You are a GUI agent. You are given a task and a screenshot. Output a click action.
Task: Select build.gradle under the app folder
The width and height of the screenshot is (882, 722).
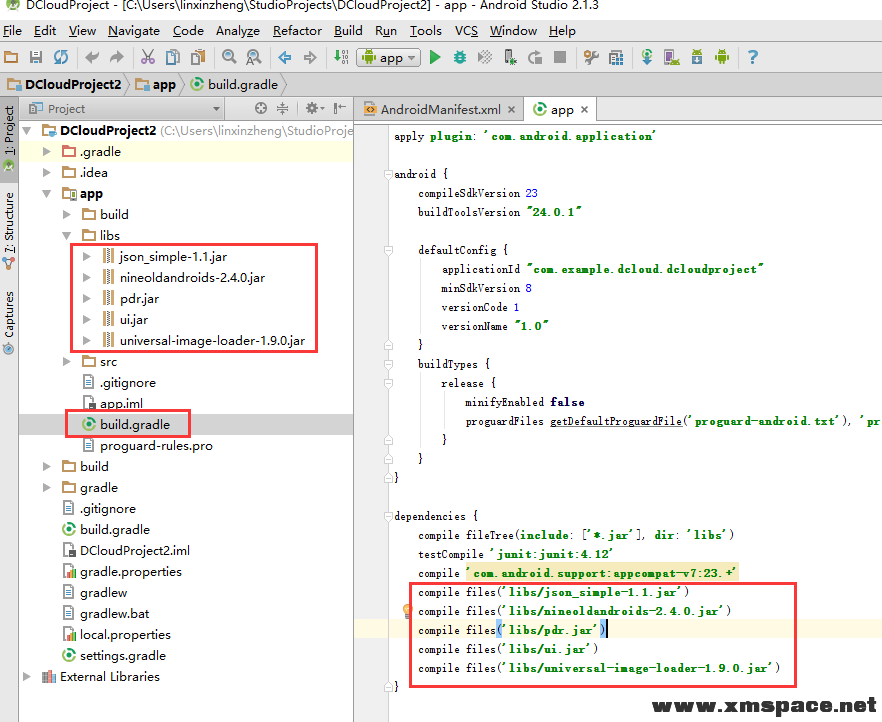[134, 425]
